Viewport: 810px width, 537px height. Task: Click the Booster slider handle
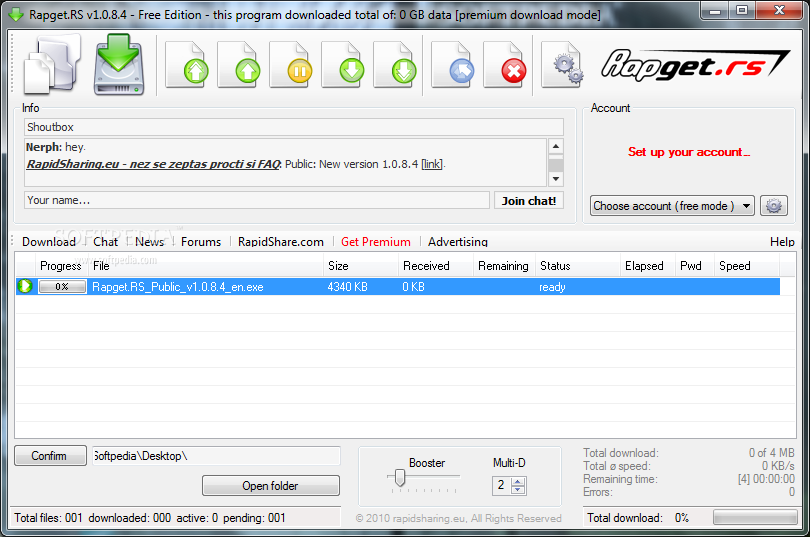[399, 478]
